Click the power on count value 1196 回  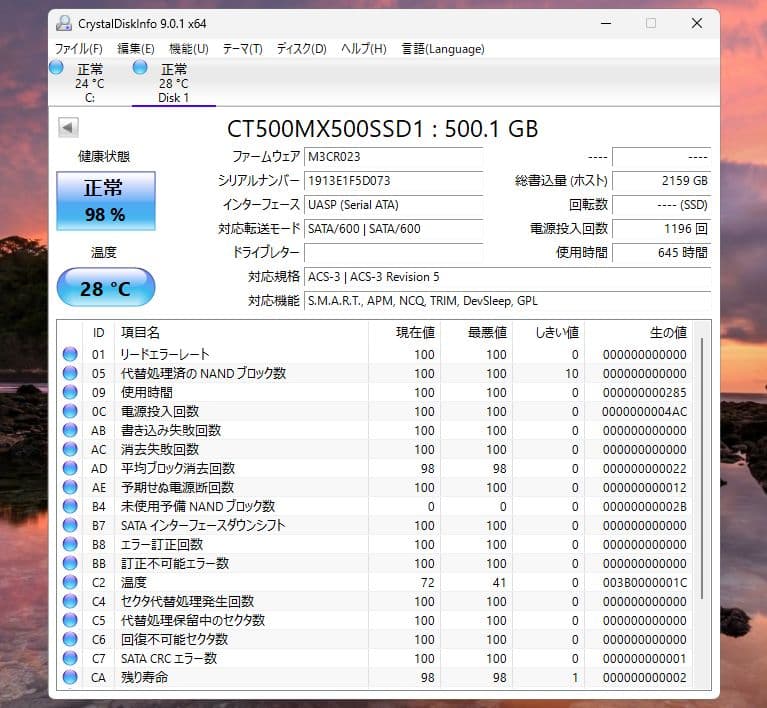[x=661, y=228]
